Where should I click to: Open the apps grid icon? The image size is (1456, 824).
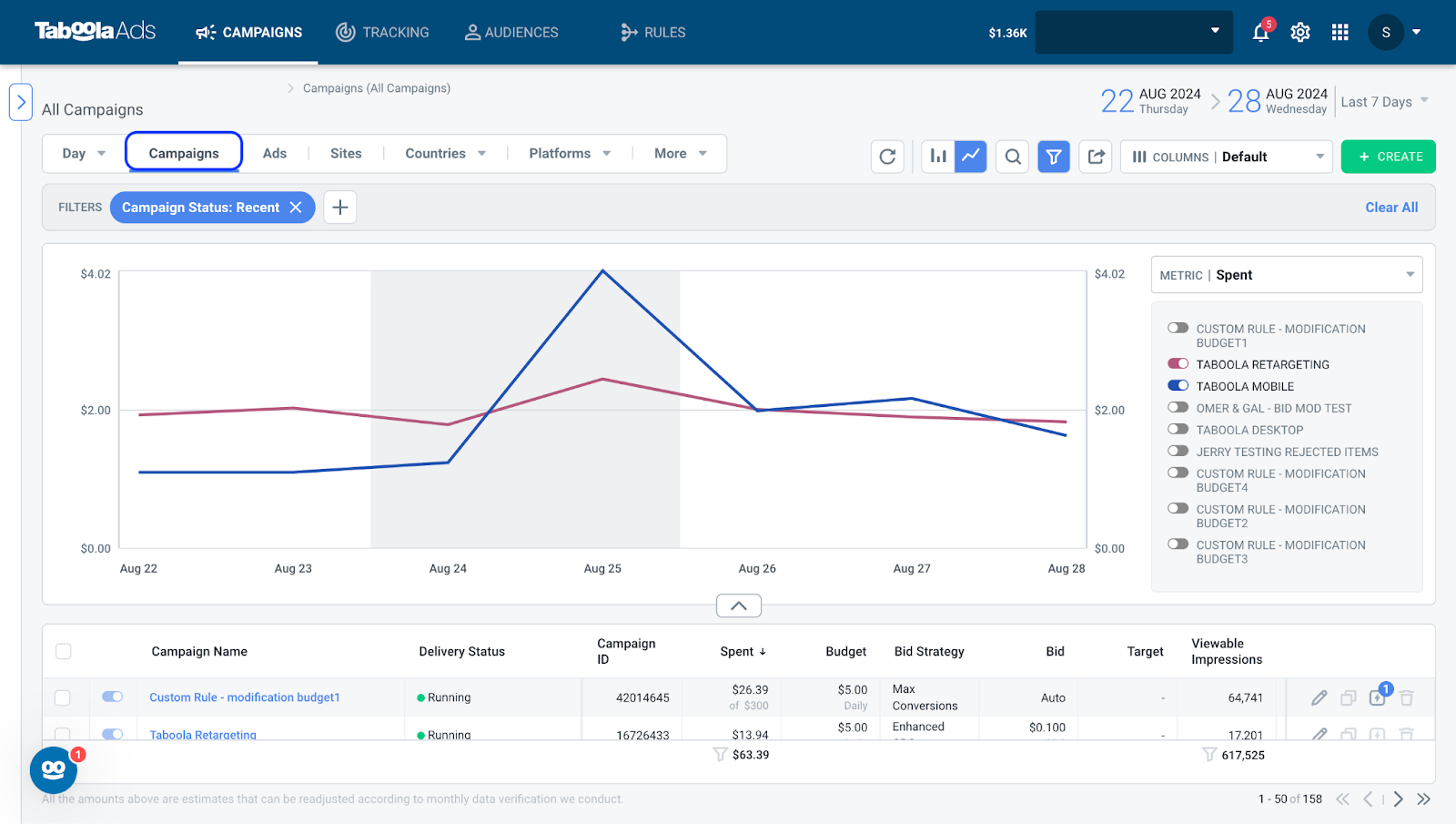[1340, 33]
